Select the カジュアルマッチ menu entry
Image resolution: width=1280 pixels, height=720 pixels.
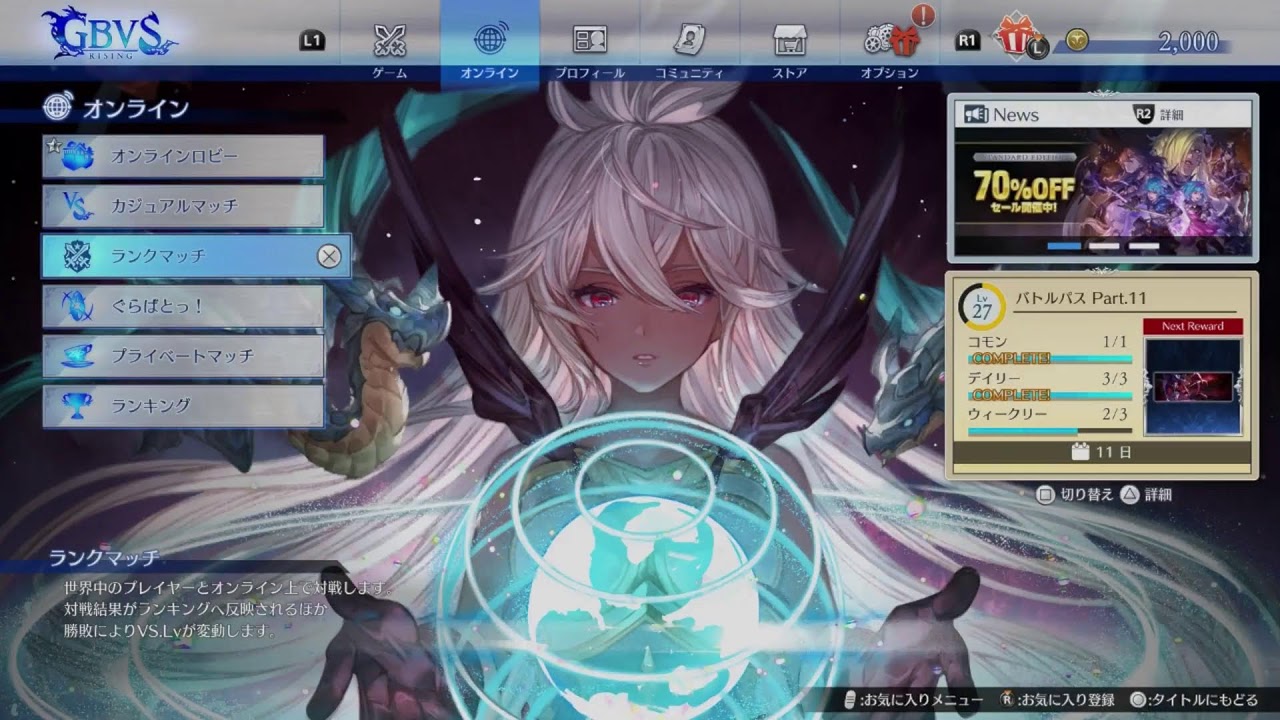[183, 206]
